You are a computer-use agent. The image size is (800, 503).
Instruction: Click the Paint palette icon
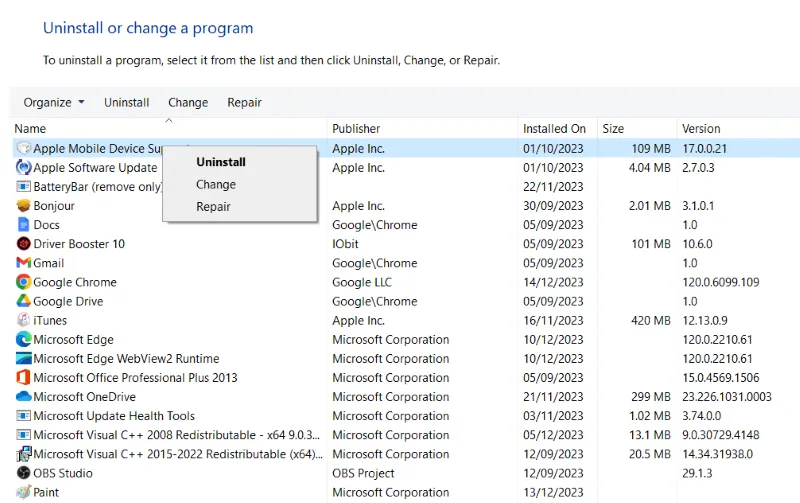pyautogui.click(x=23, y=492)
